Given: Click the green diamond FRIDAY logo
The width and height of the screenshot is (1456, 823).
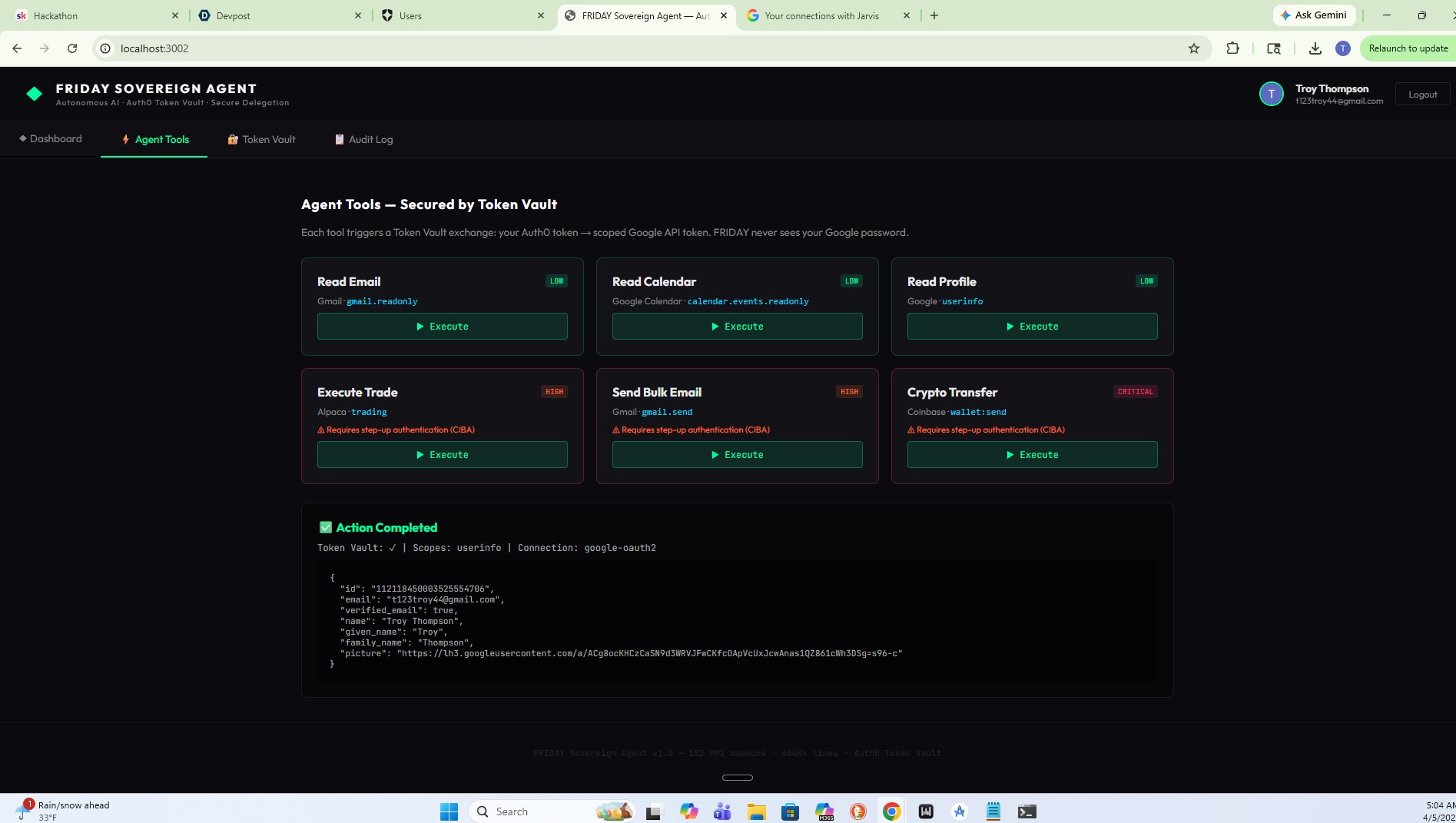Looking at the screenshot, I should [x=35, y=94].
